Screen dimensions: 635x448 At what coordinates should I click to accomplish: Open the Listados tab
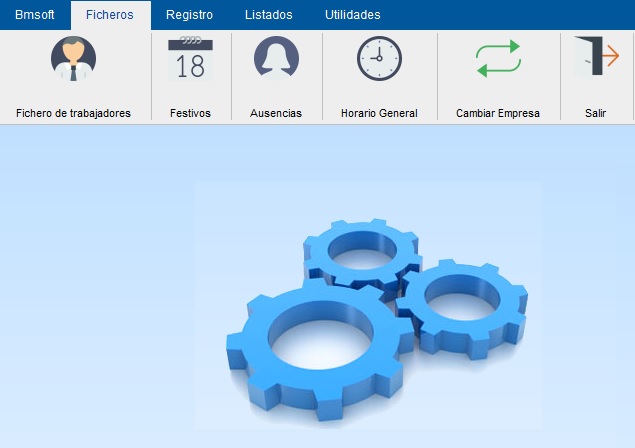pyautogui.click(x=268, y=15)
